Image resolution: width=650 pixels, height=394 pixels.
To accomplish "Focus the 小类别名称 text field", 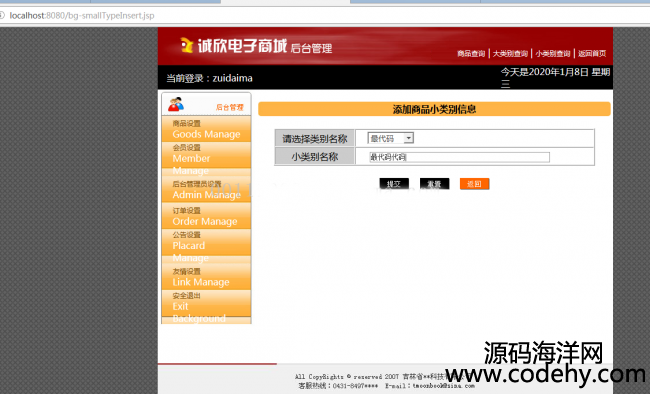I will pyautogui.click(x=459, y=157).
